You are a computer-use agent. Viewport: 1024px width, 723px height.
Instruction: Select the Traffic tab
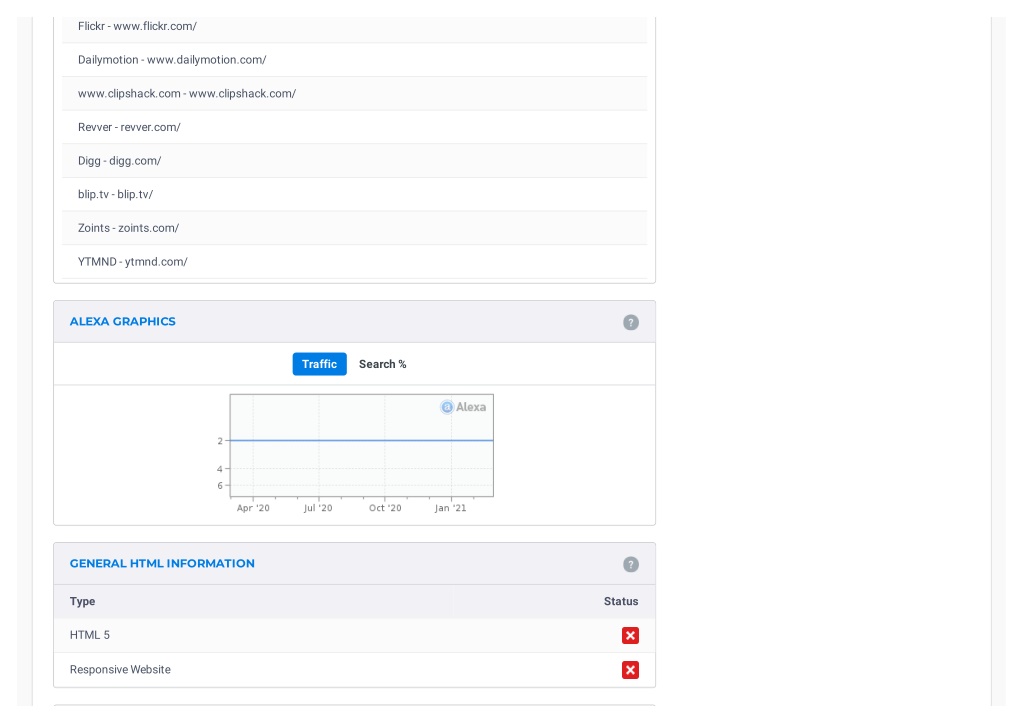(319, 364)
